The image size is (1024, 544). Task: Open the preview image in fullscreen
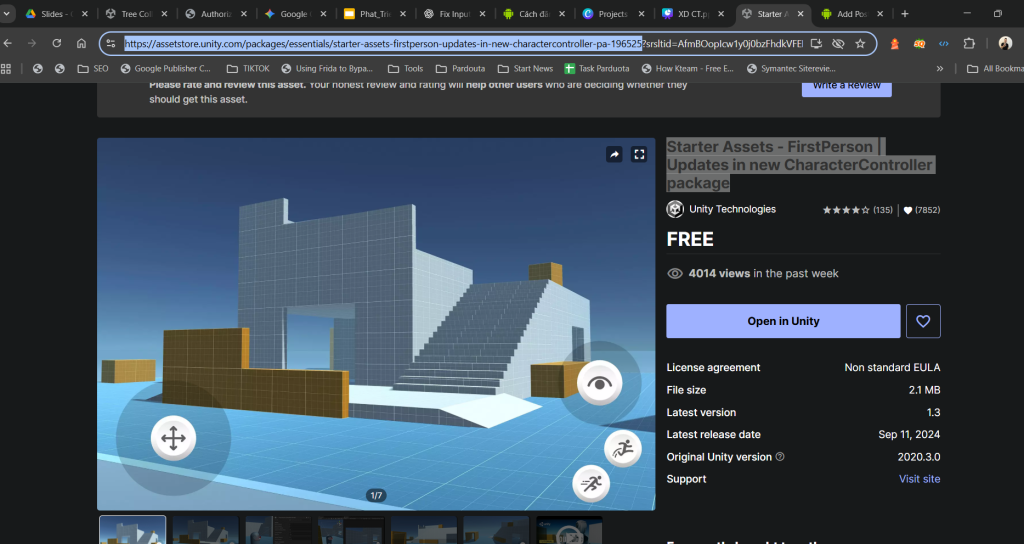[640, 154]
